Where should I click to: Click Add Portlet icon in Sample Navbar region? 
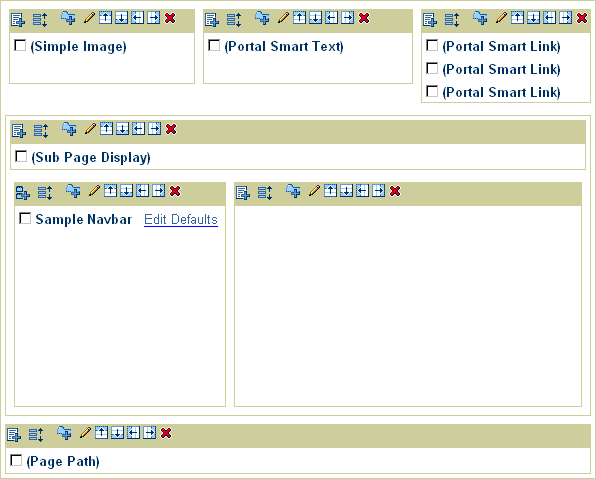23,192
